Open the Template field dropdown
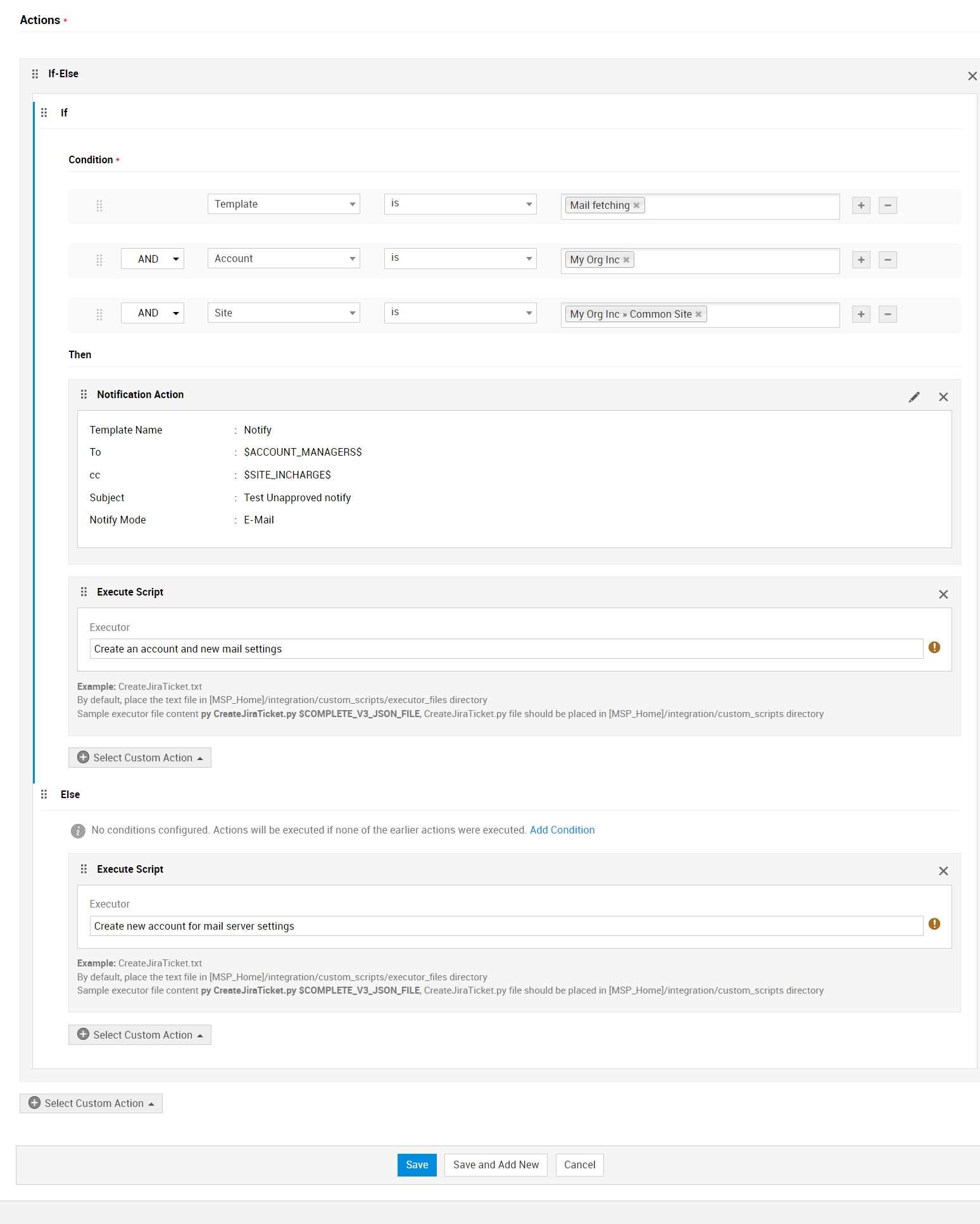This screenshot has width=980, height=1224. (284, 204)
